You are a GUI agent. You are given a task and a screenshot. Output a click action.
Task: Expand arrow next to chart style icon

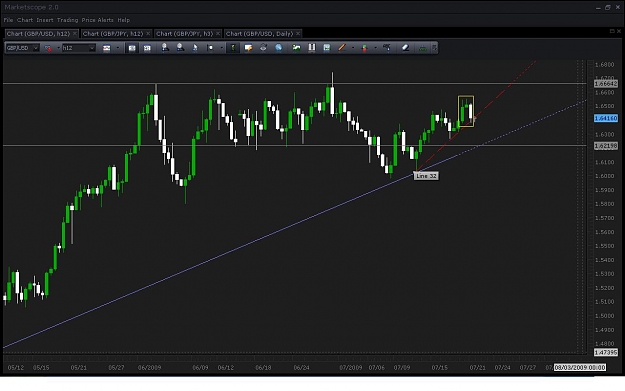click(x=118, y=48)
